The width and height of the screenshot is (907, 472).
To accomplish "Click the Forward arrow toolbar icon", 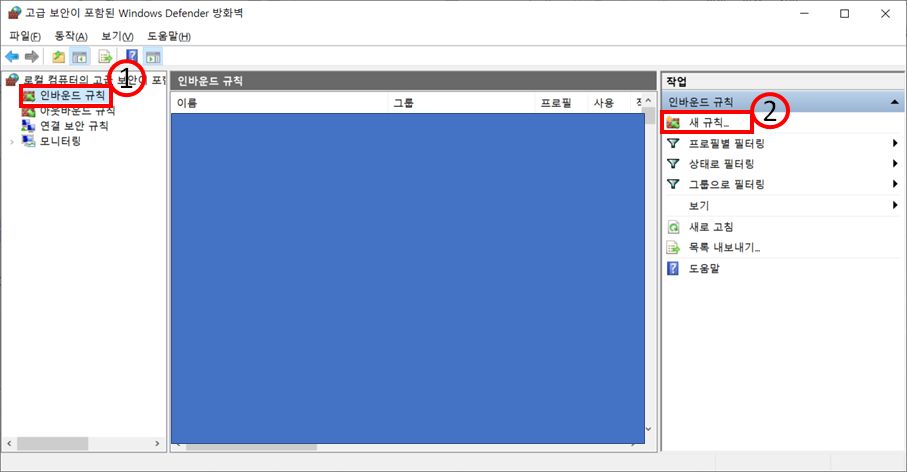I will point(32,57).
